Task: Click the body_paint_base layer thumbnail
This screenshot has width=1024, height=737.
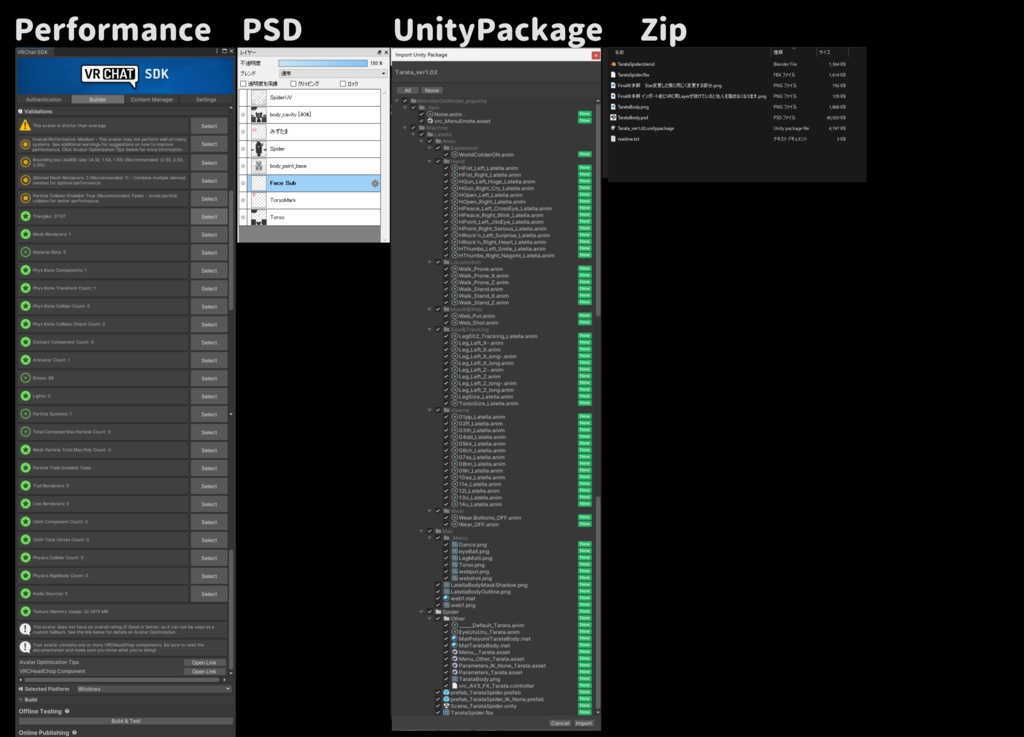Action: [x=259, y=166]
